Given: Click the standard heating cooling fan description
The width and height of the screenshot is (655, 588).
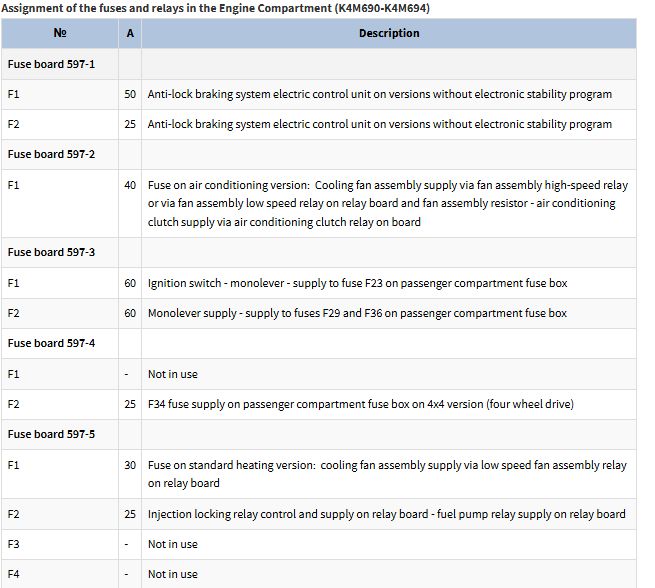Looking at the screenshot, I should coord(387,474).
